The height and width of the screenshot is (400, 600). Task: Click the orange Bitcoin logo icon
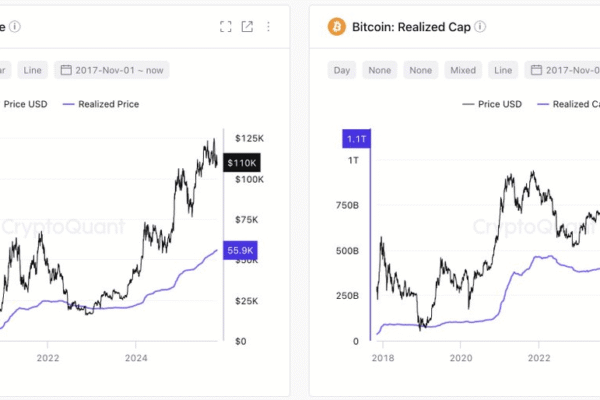336,26
